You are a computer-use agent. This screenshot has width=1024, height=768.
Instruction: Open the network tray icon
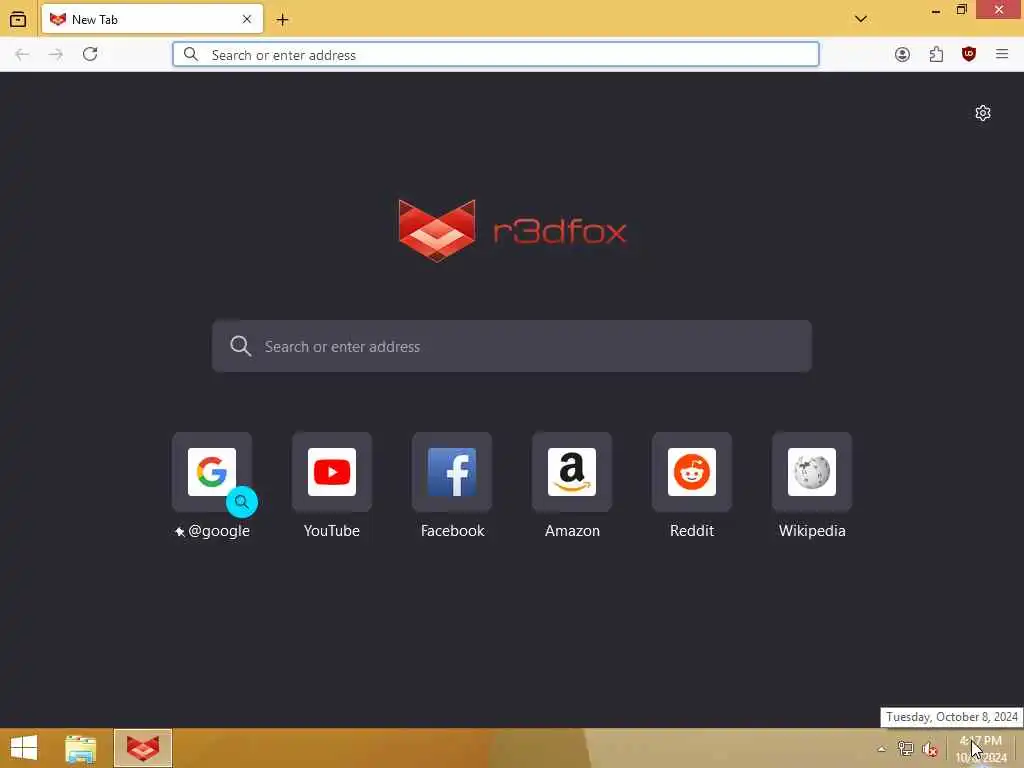(x=905, y=749)
